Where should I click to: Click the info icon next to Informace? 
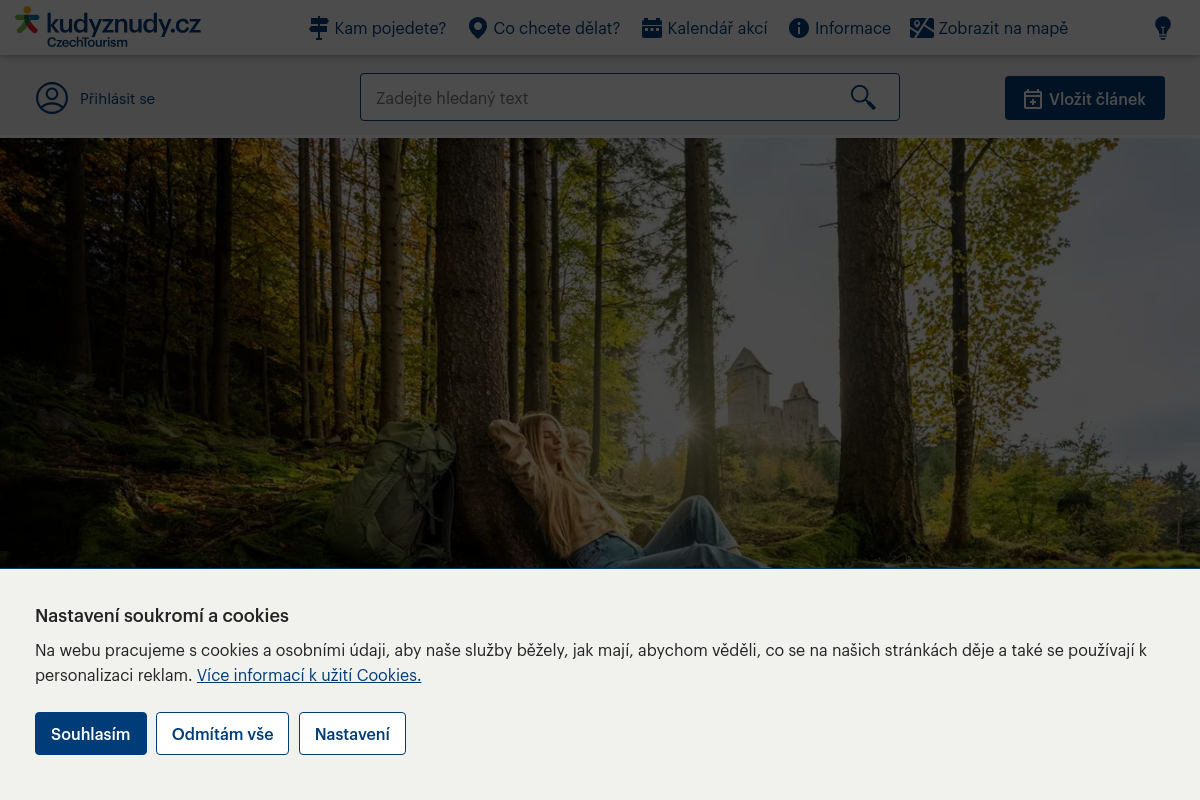pos(799,28)
